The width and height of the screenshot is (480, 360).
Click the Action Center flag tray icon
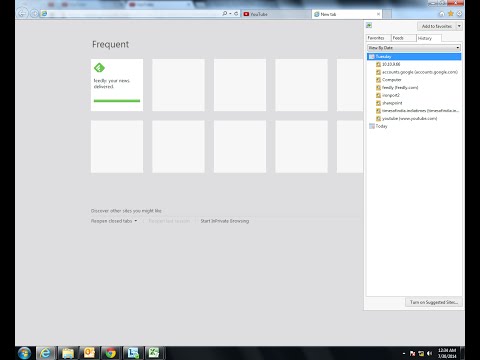(412, 353)
